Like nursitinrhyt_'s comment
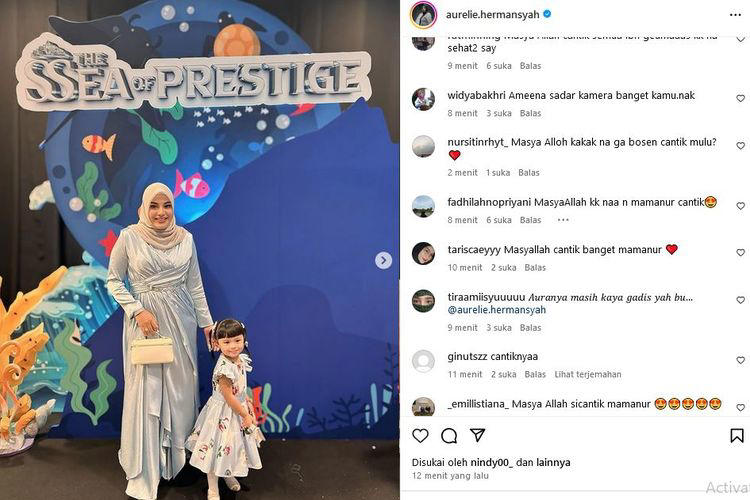Image resolution: width=750 pixels, height=500 pixels. pos(740,145)
